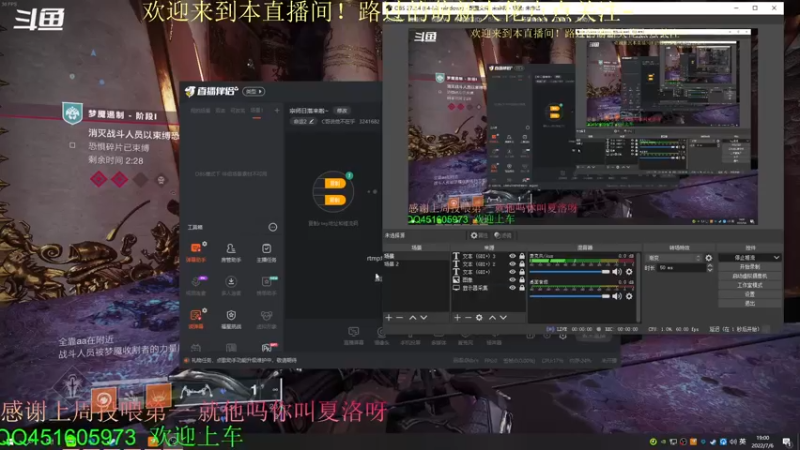Click lower orange copy button in circle
The width and height of the screenshot is (800, 450).
[335, 200]
